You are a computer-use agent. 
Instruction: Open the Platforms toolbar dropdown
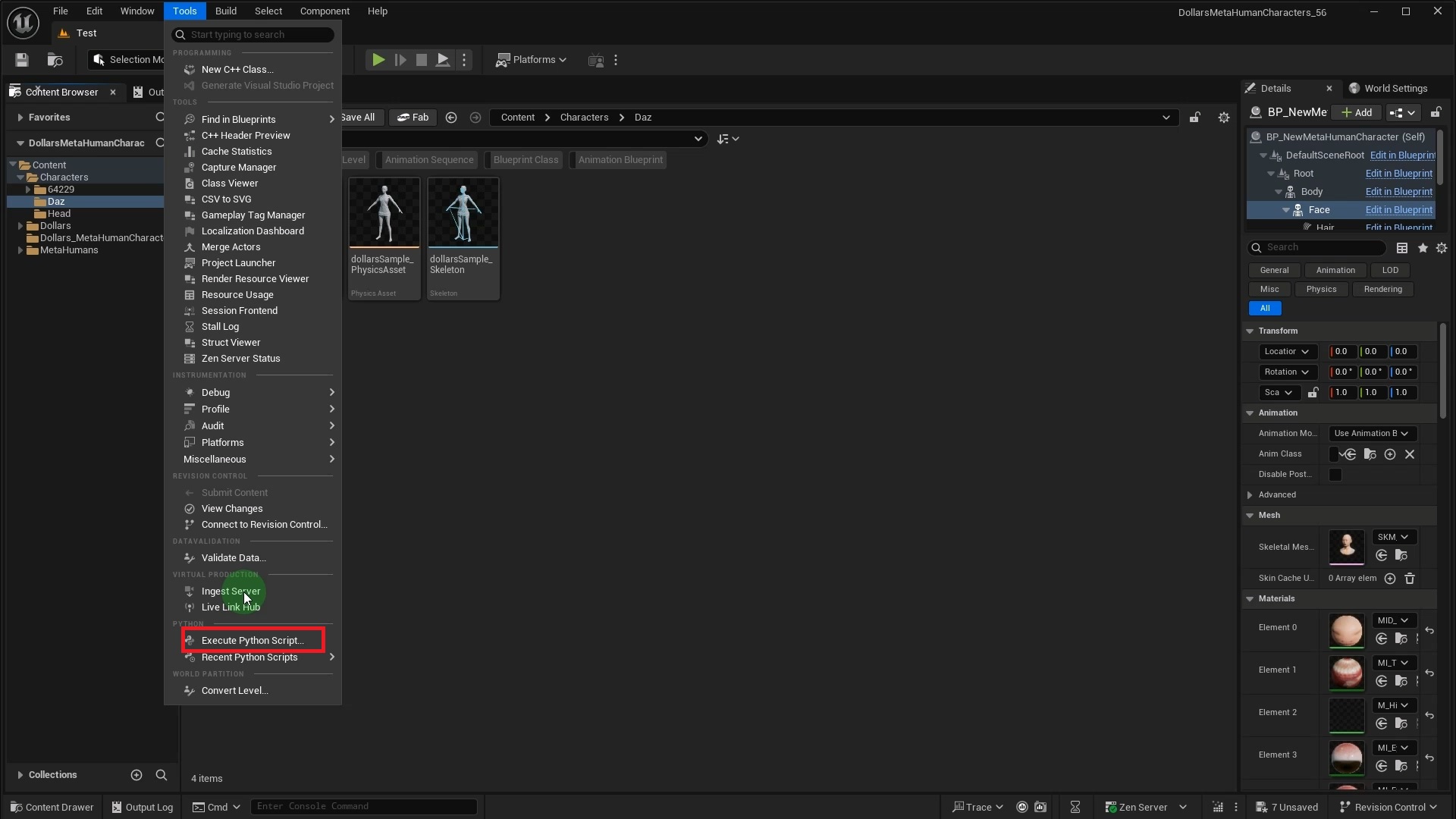coord(532,60)
